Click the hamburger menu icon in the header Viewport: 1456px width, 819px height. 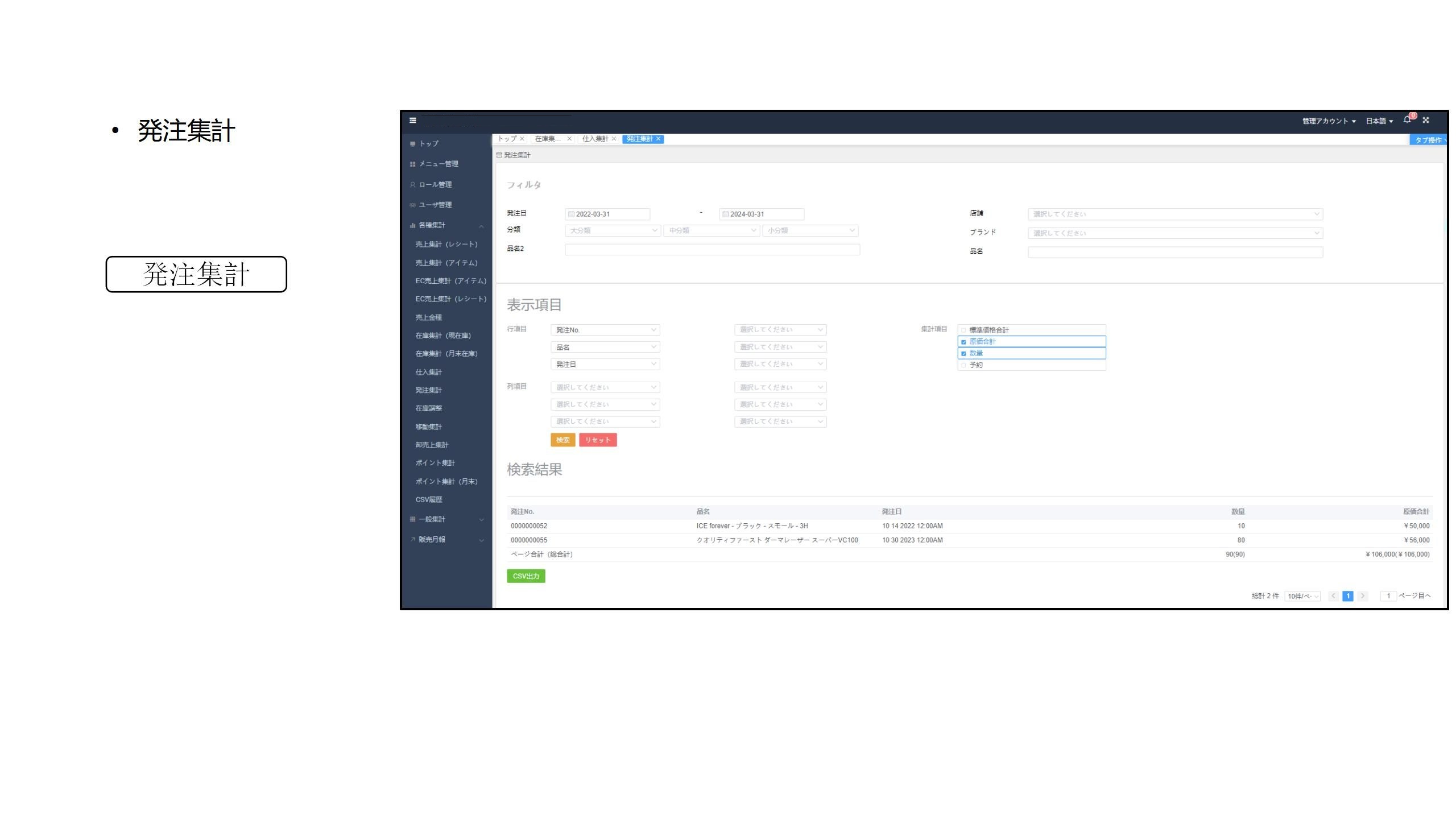click(x=413, y=120)
